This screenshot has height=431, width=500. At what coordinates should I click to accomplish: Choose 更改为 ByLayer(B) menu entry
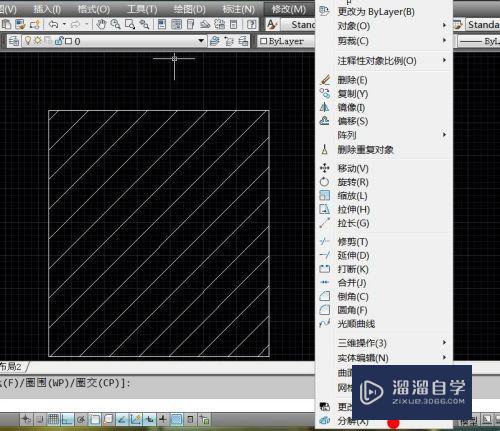click(x=383, y=12)
